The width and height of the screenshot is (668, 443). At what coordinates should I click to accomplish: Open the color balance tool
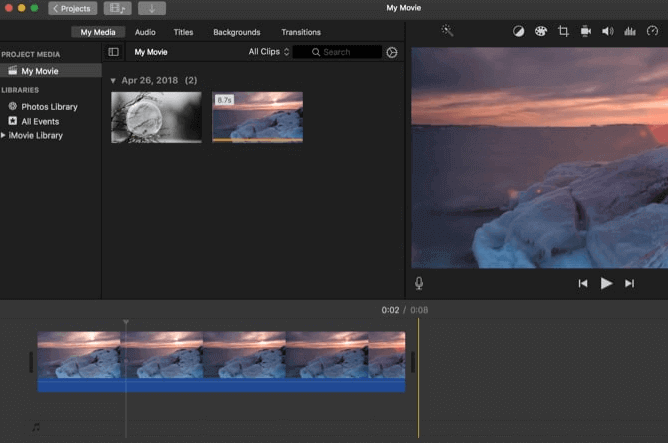(x=518, y=31)
